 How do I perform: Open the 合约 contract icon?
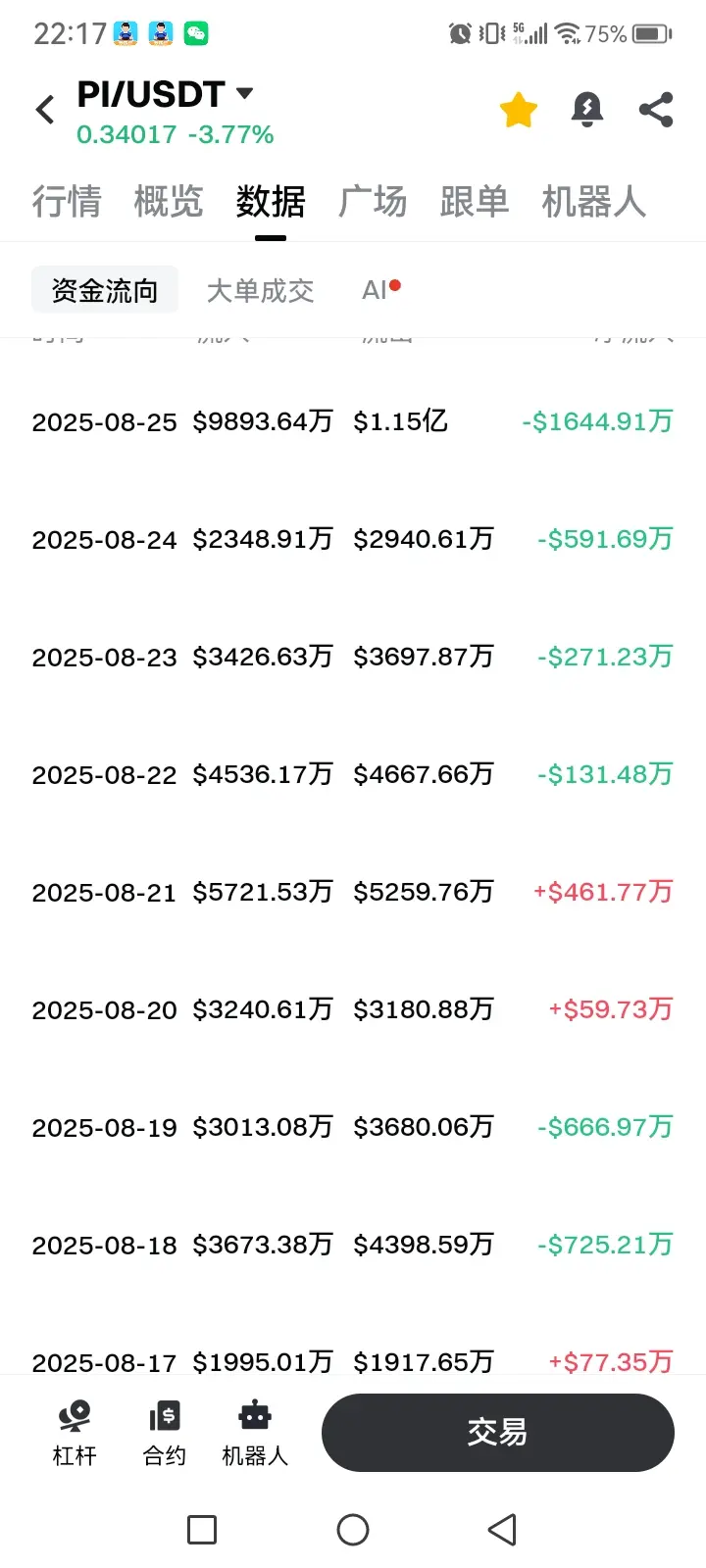165,1433
